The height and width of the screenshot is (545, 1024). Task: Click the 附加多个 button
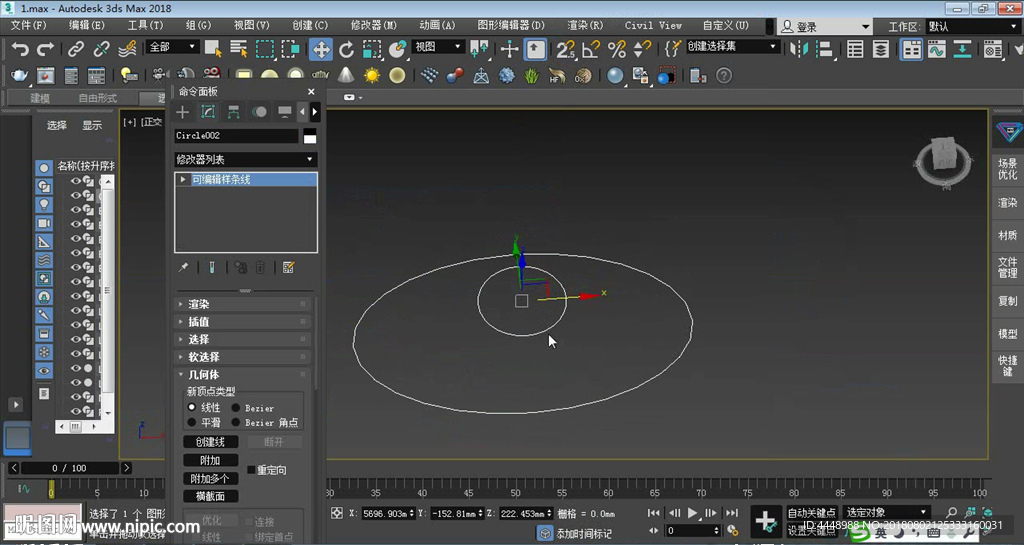[210, 478]
